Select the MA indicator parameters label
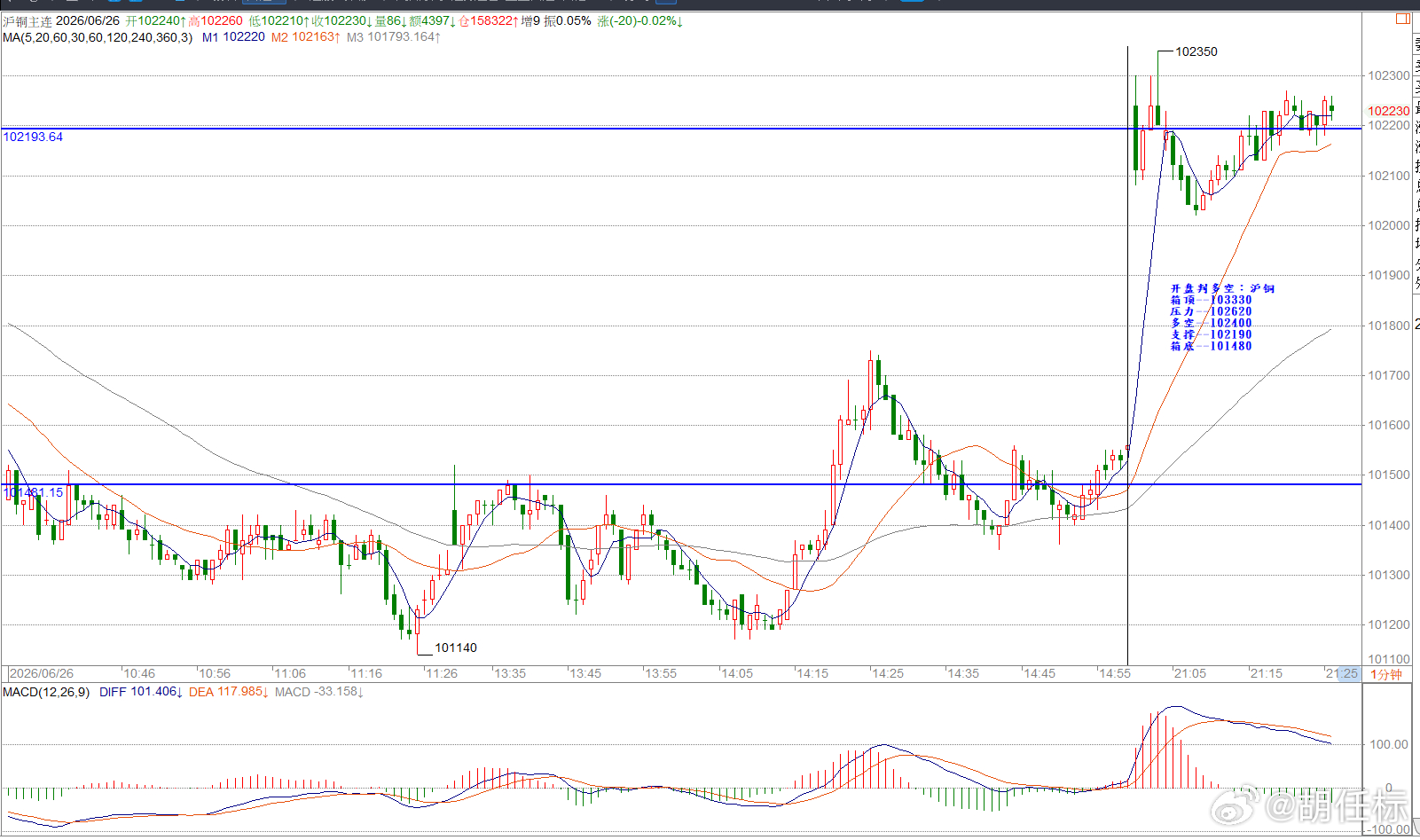 tap(98, 37)
